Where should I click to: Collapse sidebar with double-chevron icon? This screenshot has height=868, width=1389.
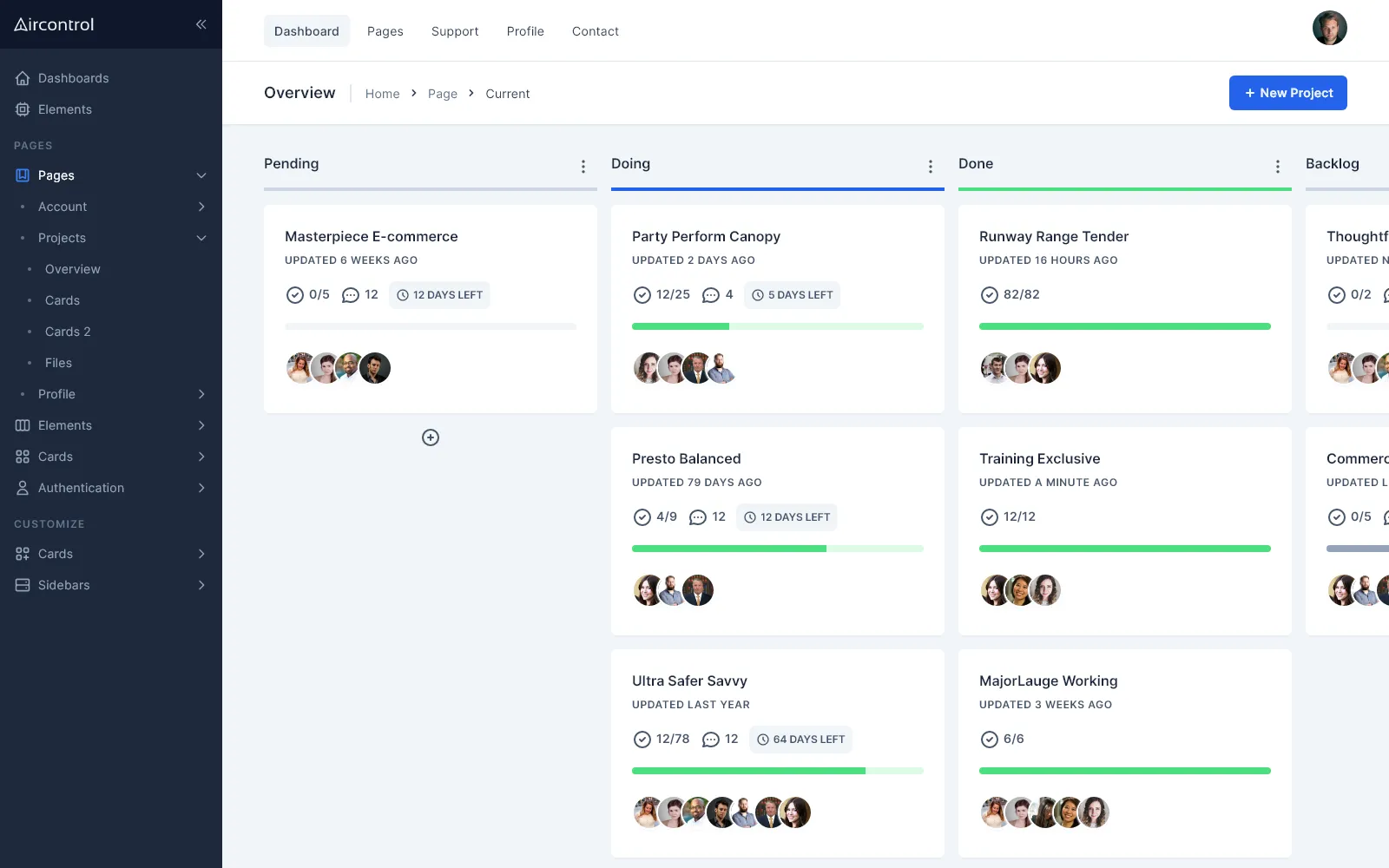click(x=201, y=24)
